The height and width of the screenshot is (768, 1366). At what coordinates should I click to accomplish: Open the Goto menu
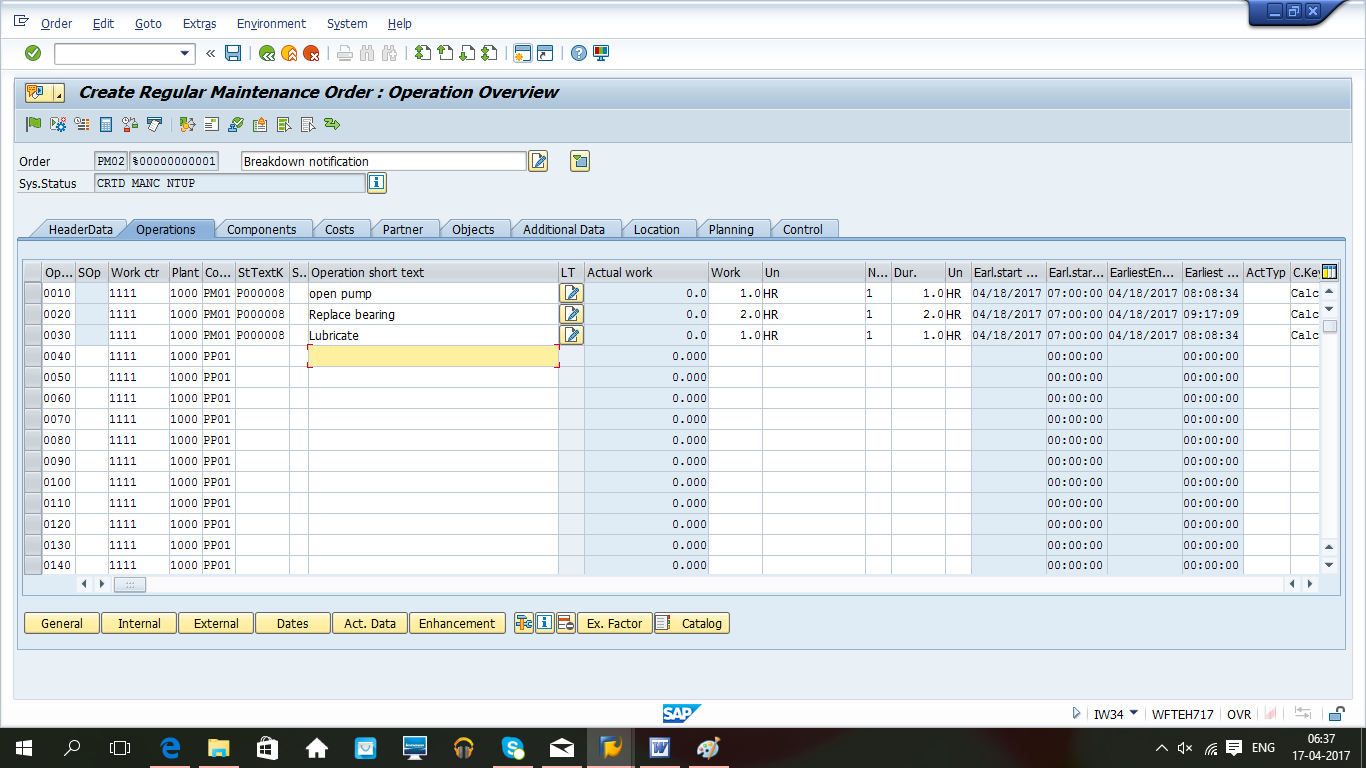(x=148, y=23)
